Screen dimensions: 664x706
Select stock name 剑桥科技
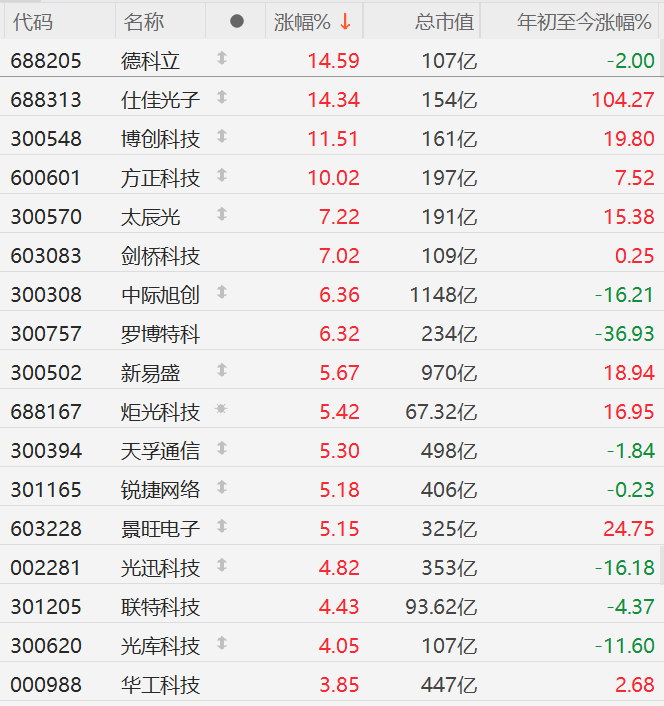pyautogui.click(x=160, y=256)
